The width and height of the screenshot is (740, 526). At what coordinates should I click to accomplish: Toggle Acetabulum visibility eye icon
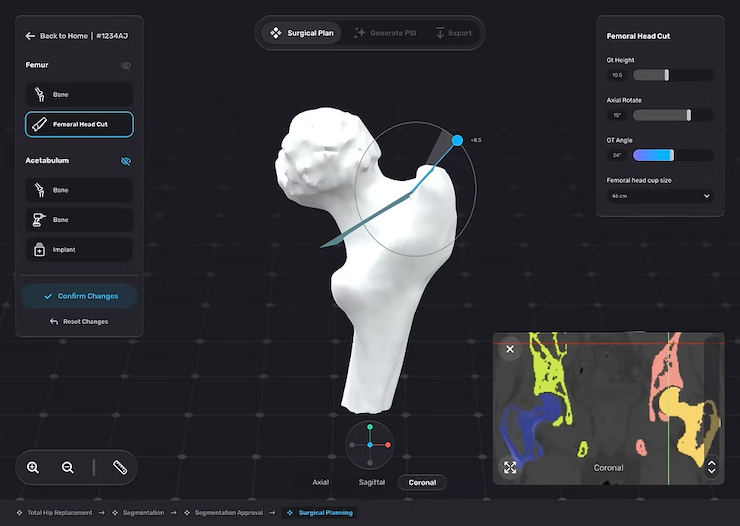(126, 161)
